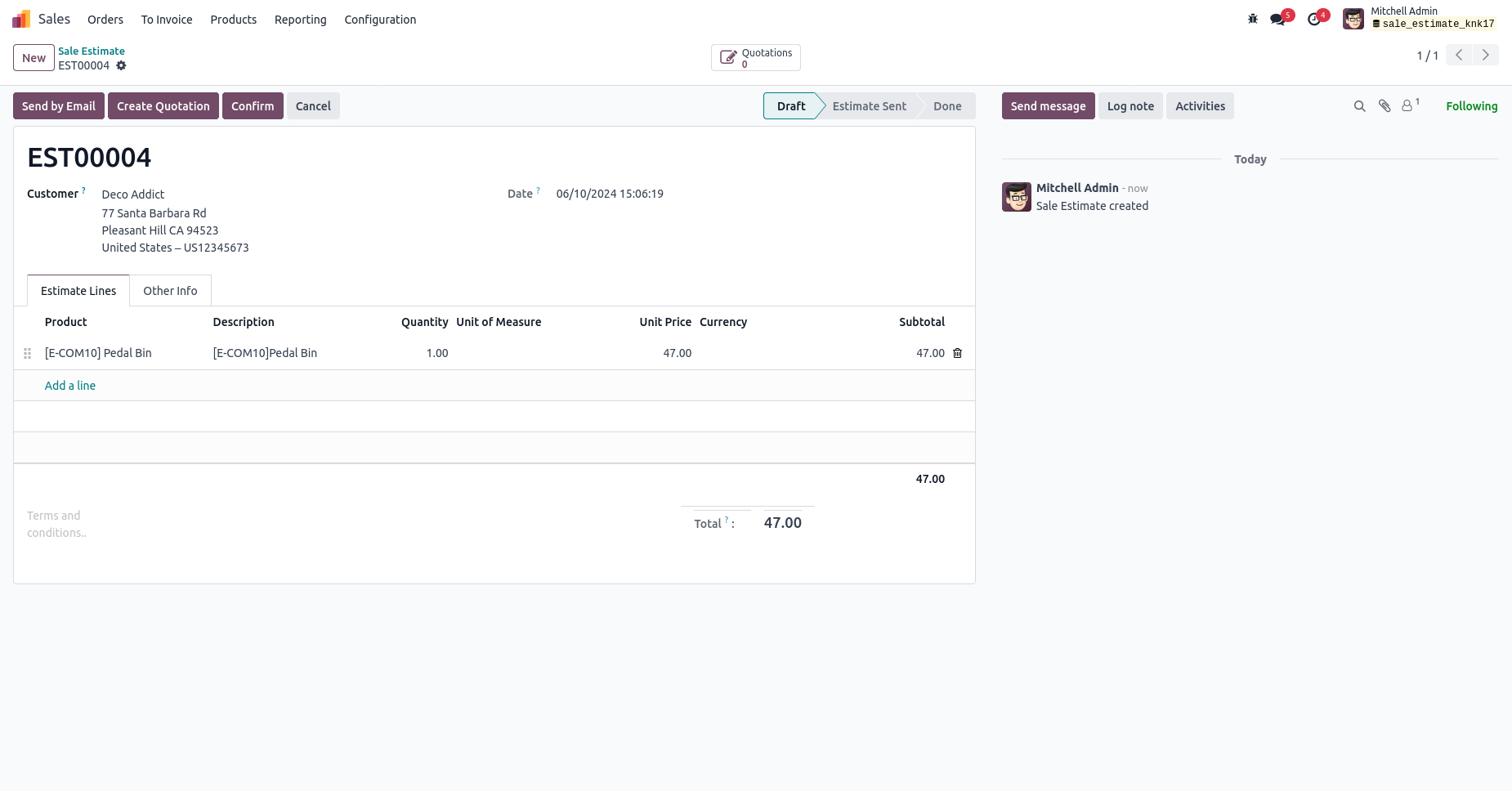Open the bug debug tools icon

point(1252,19)
